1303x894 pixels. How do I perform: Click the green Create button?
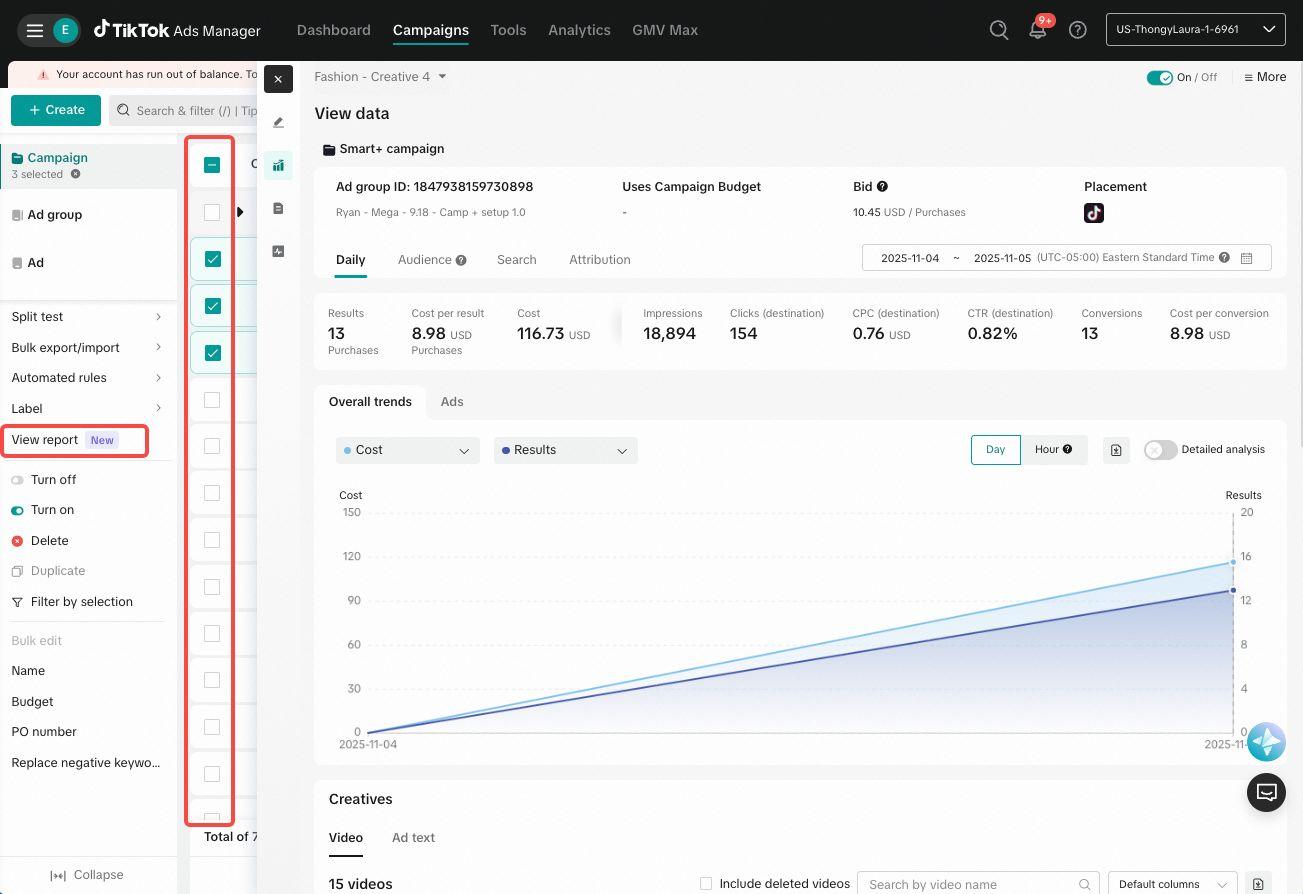56,110
